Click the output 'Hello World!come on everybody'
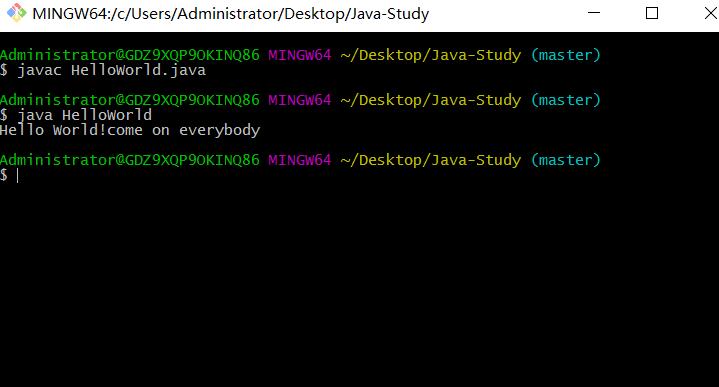 [130, 130]
